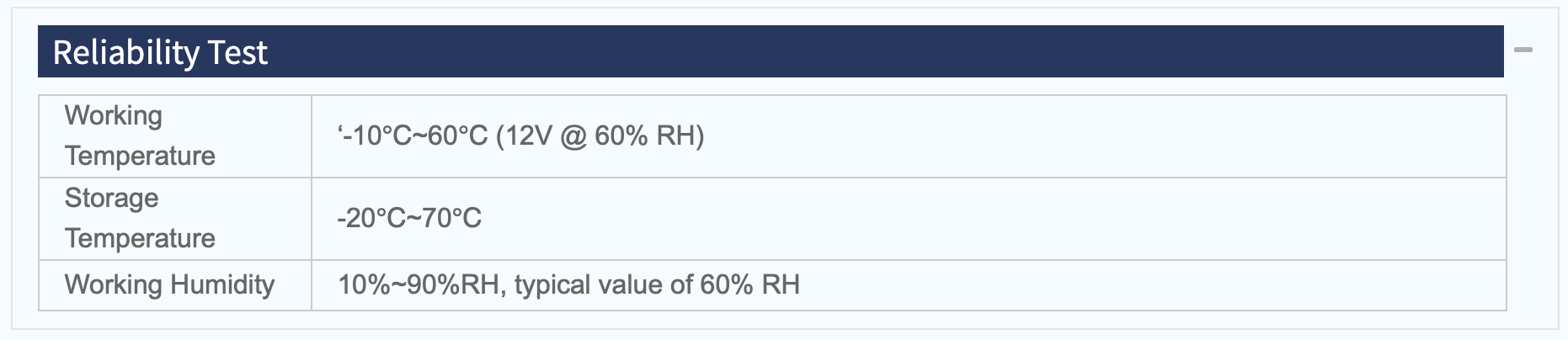The width and height of the screenshot is (1568, 340).
Task: Click the 10%~90%RH range text
Action: (419, 284)
